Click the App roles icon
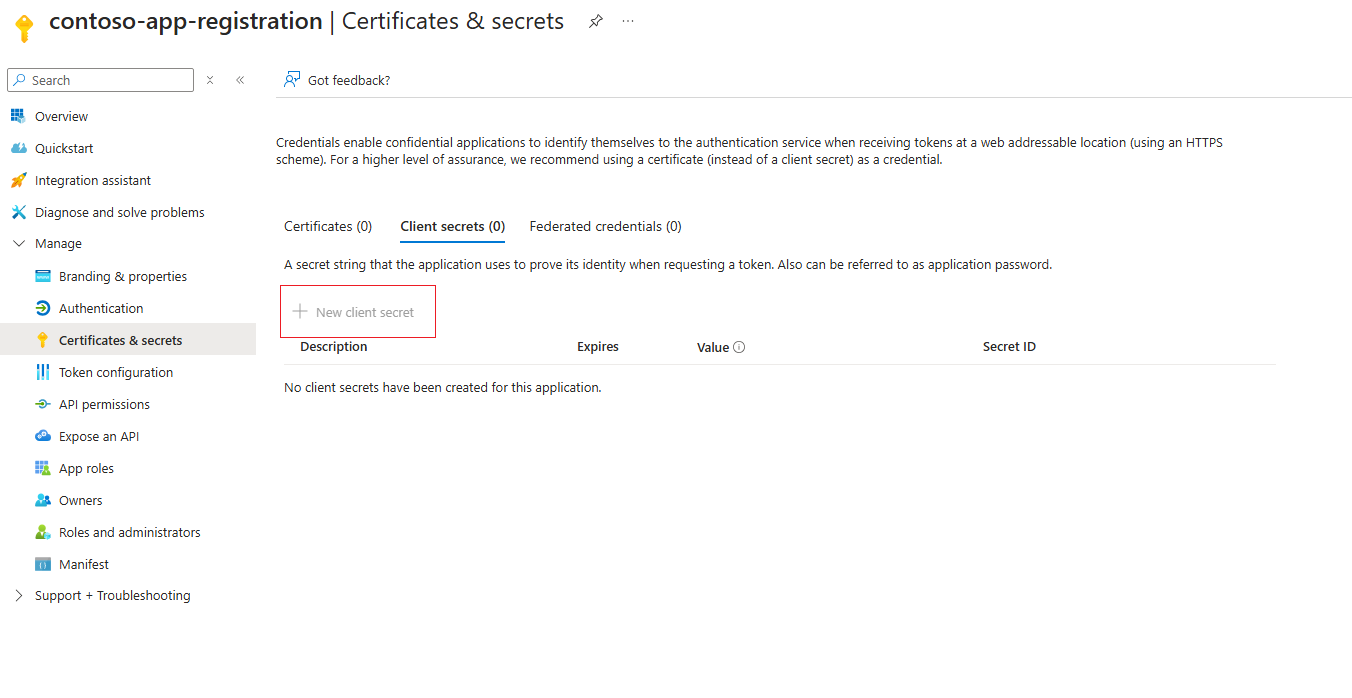 click(42, 468)
